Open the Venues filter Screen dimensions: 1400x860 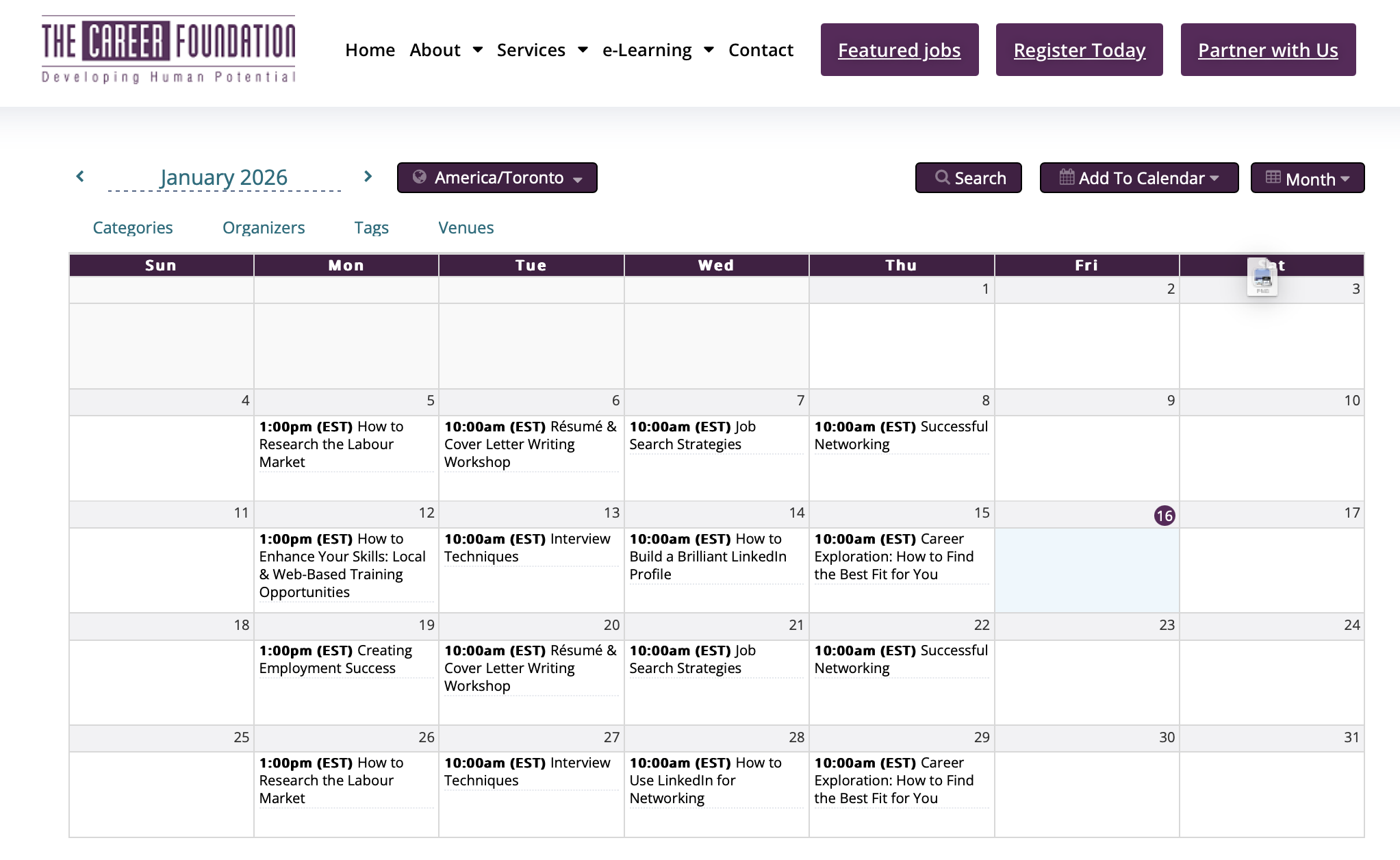click(466, 227)
